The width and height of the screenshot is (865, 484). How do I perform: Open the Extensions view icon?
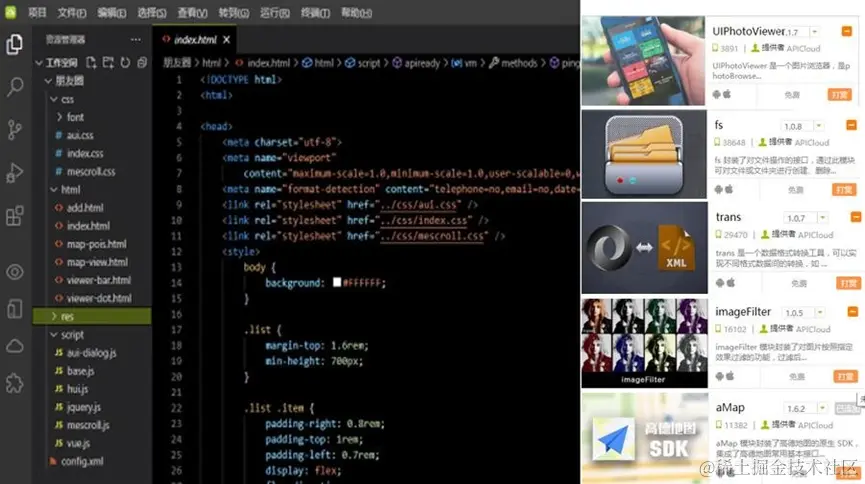point(14,216)
